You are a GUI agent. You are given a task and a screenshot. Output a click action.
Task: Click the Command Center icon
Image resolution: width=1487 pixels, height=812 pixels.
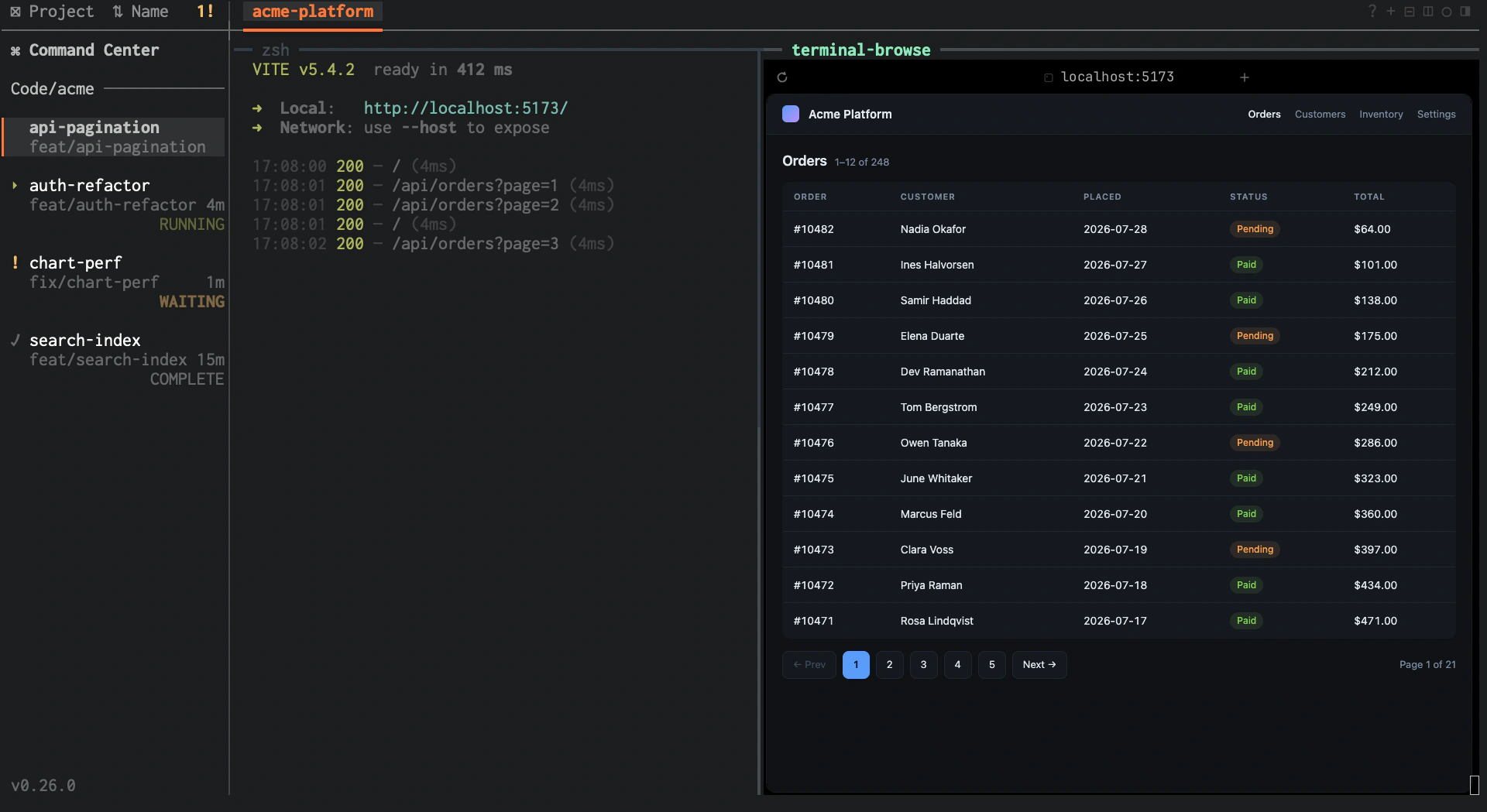click(15, 51)
